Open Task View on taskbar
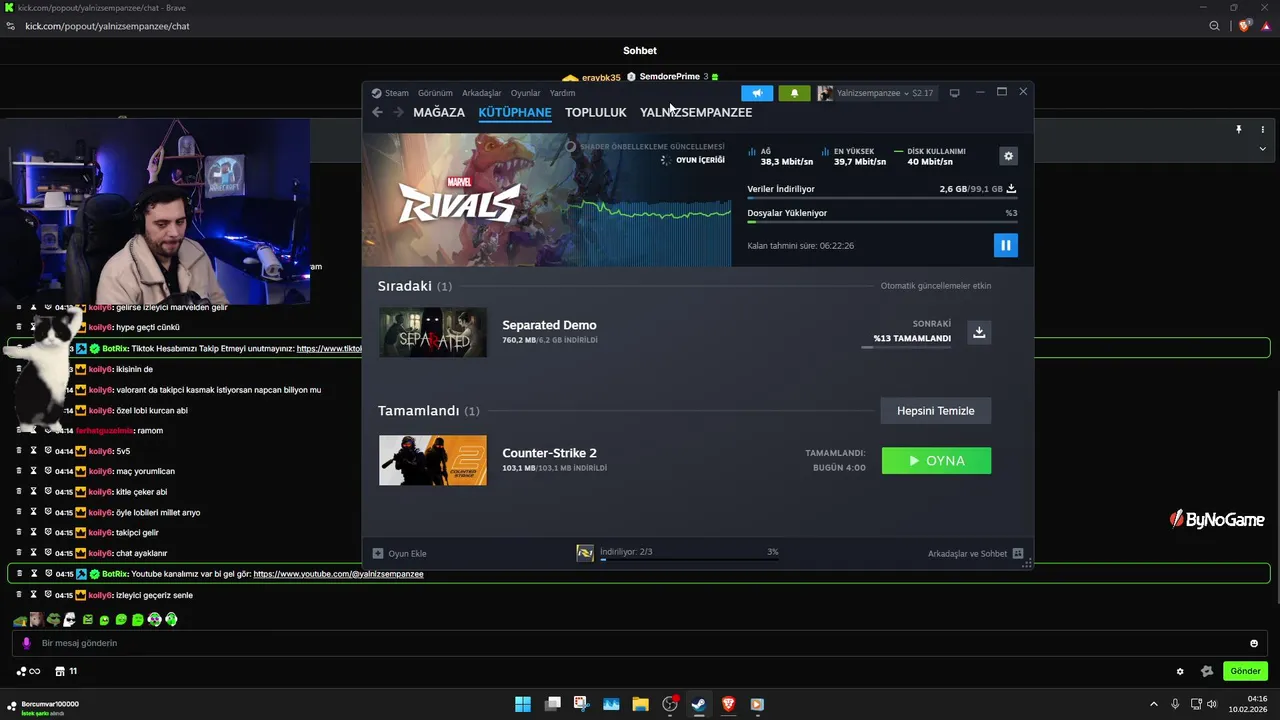 (552, 704)
